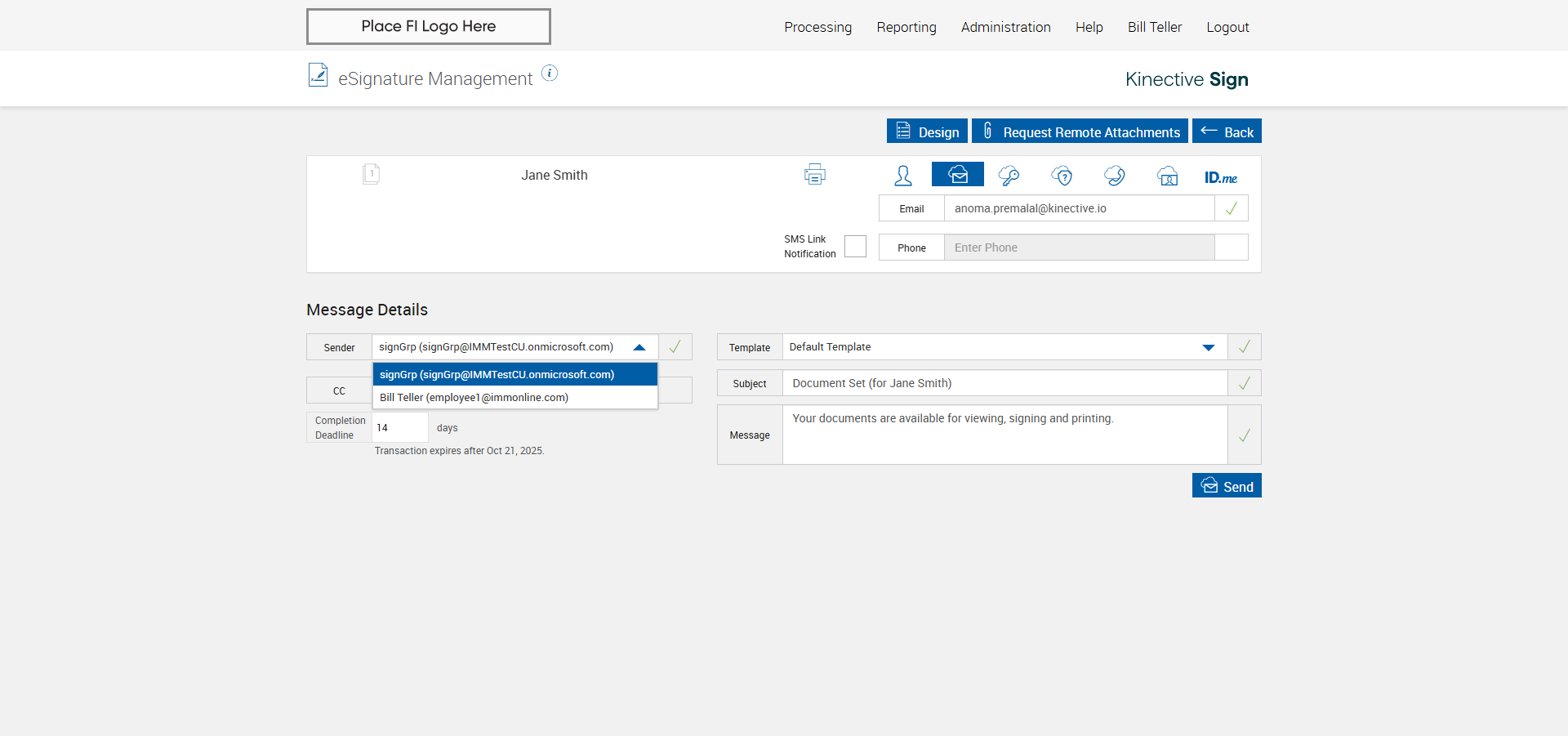The width and height of the screenshot is (1568, 736).
Task: Click the printer icon beside Jane Smith
Action: coord(814,175)
